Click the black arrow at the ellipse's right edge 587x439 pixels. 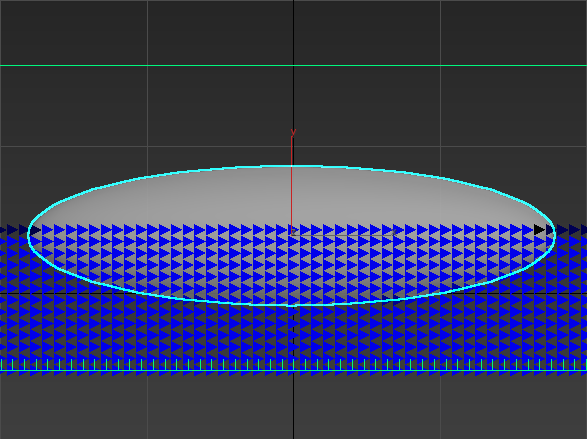539,229
